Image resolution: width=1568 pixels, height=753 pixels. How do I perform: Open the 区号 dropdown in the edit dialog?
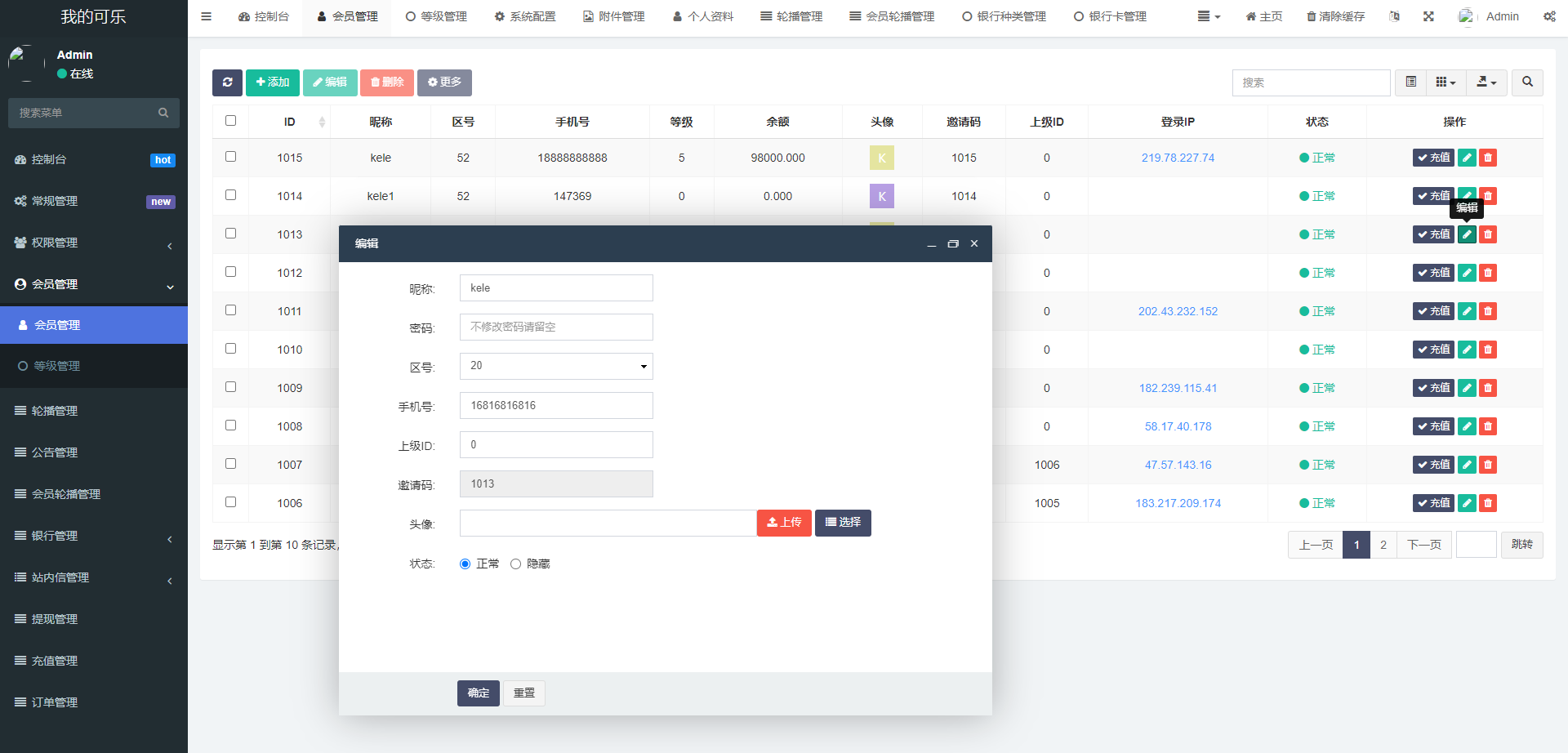[556, 366]
